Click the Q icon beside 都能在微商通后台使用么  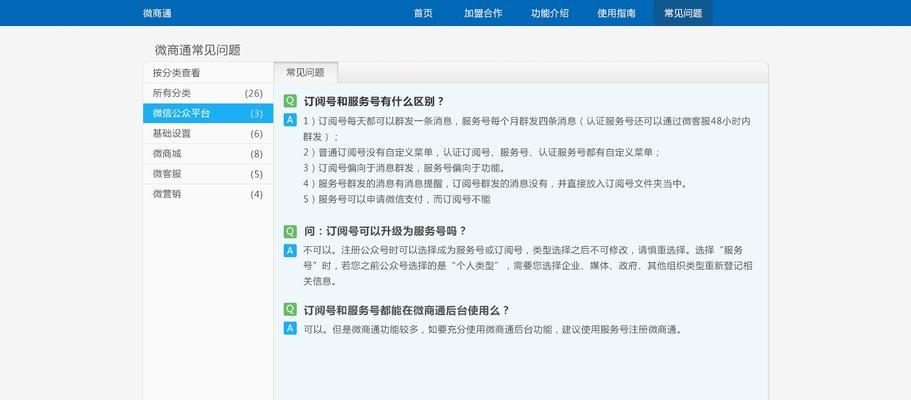tap(290, 309)
